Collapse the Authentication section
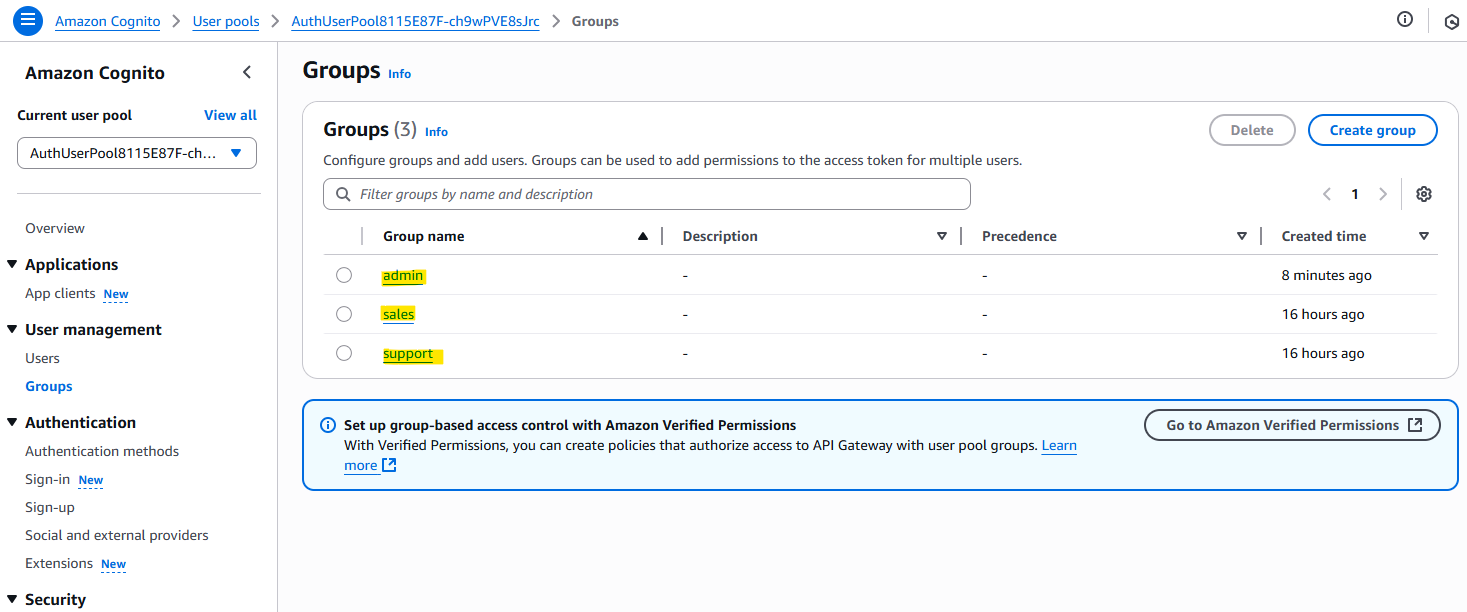Viewport: 1467px width, 612px height. point(12,422)
